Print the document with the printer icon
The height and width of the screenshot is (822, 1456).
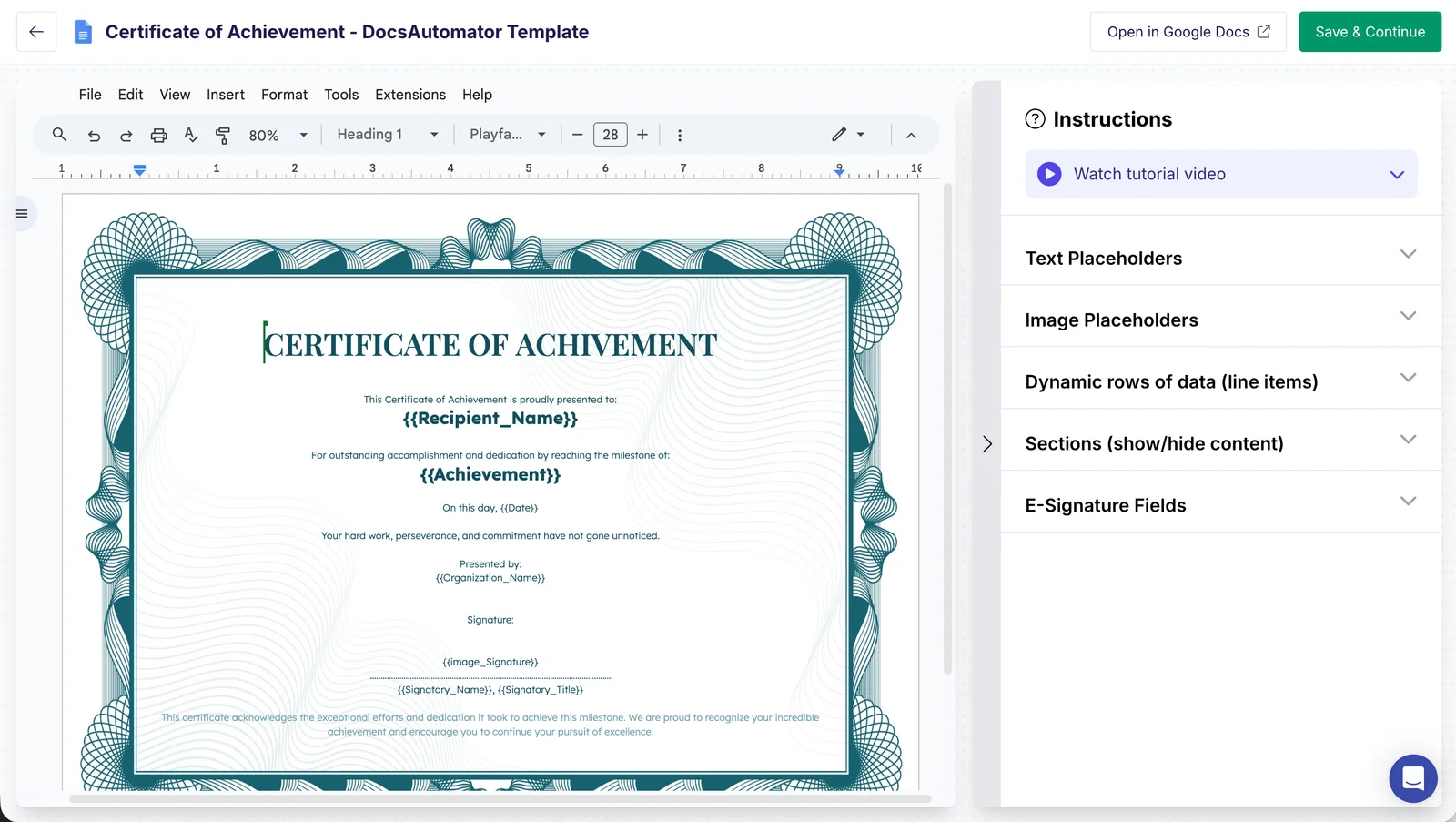[x=158, y=135]
